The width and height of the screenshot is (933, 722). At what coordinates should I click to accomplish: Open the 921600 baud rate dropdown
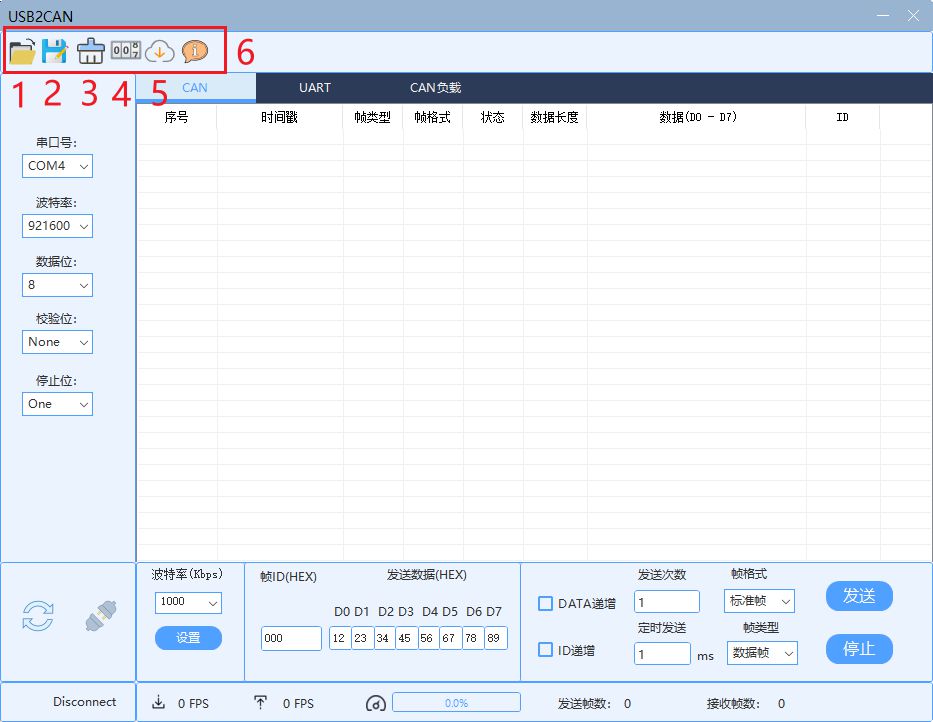[x=58, y=226]
